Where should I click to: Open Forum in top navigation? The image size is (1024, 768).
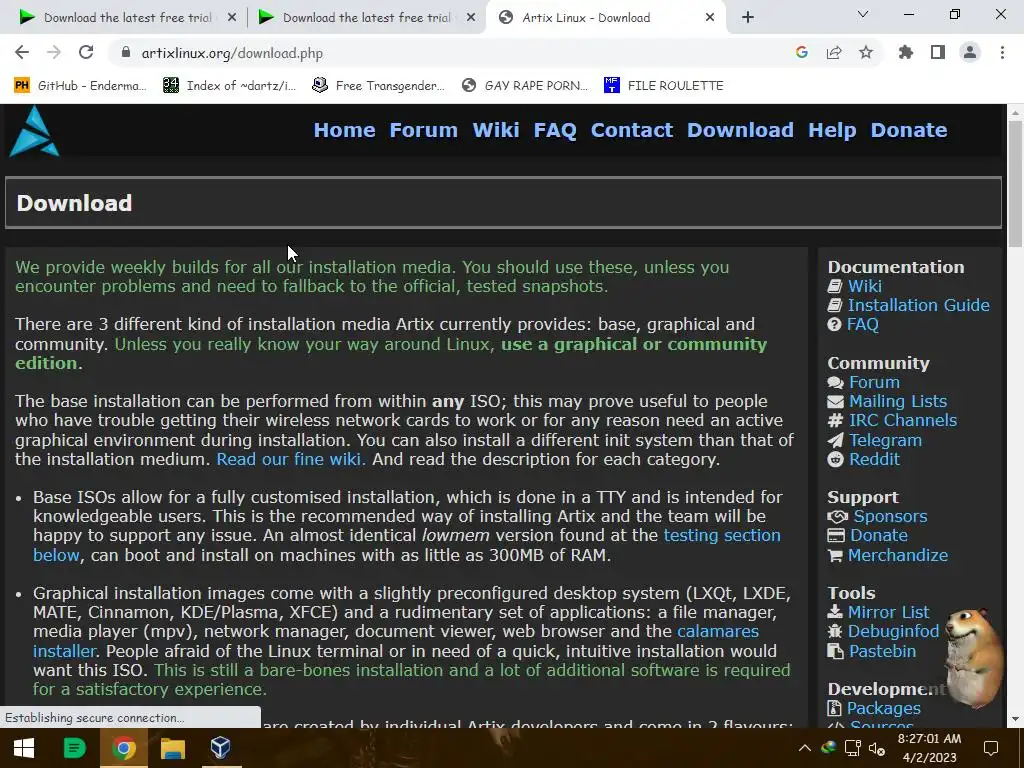424,130
